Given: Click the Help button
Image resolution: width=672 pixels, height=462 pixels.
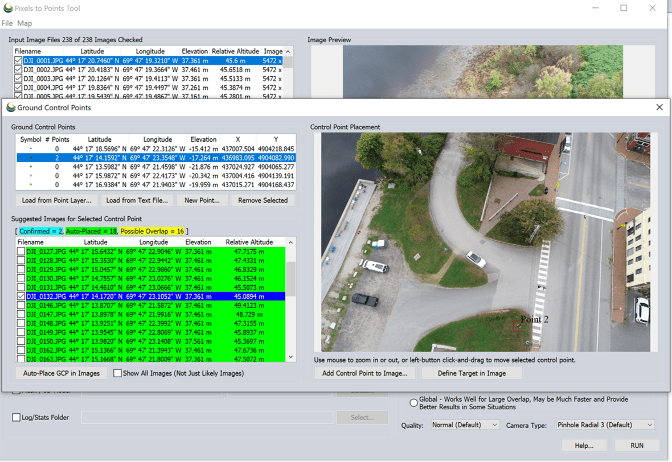Looking at the screenshot, I should point(584,446).
